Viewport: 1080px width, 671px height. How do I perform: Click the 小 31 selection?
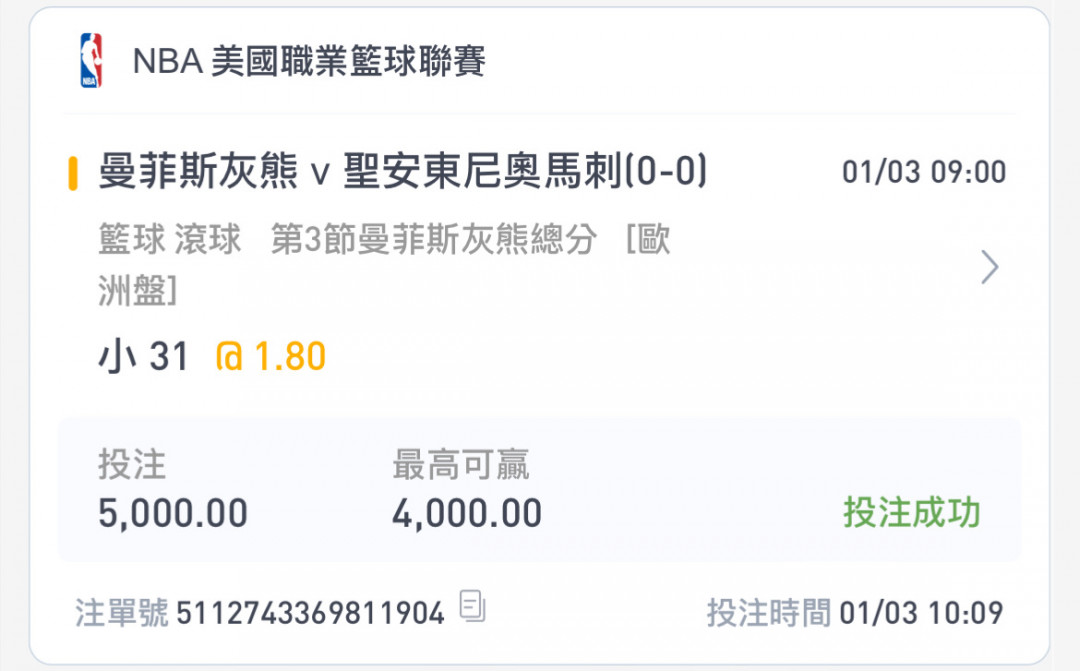click(143, 357)
